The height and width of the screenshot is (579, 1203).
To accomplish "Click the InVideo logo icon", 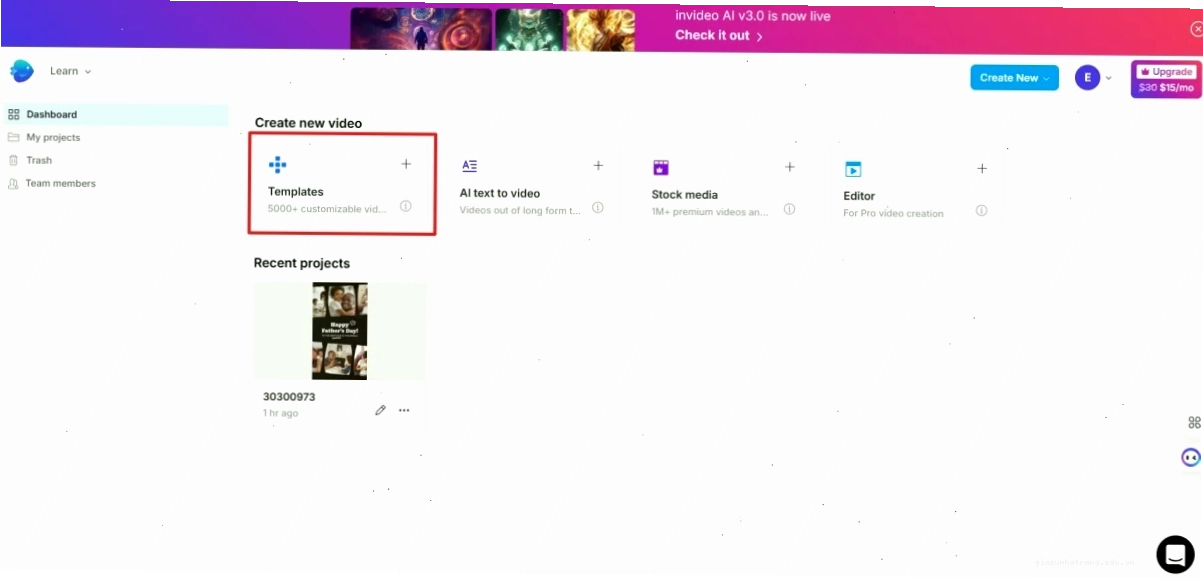I will (22, 71).
